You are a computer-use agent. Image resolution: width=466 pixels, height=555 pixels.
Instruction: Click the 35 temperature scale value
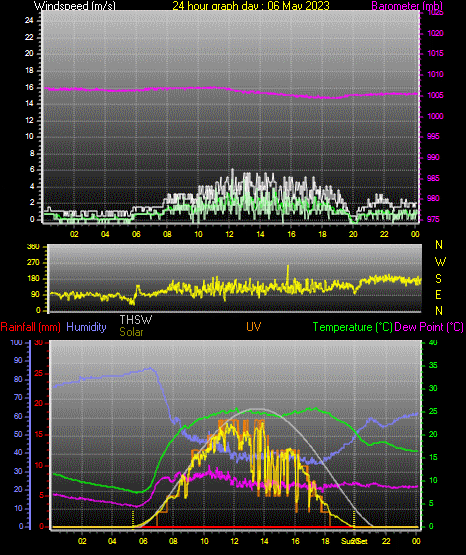coord(433,365)
